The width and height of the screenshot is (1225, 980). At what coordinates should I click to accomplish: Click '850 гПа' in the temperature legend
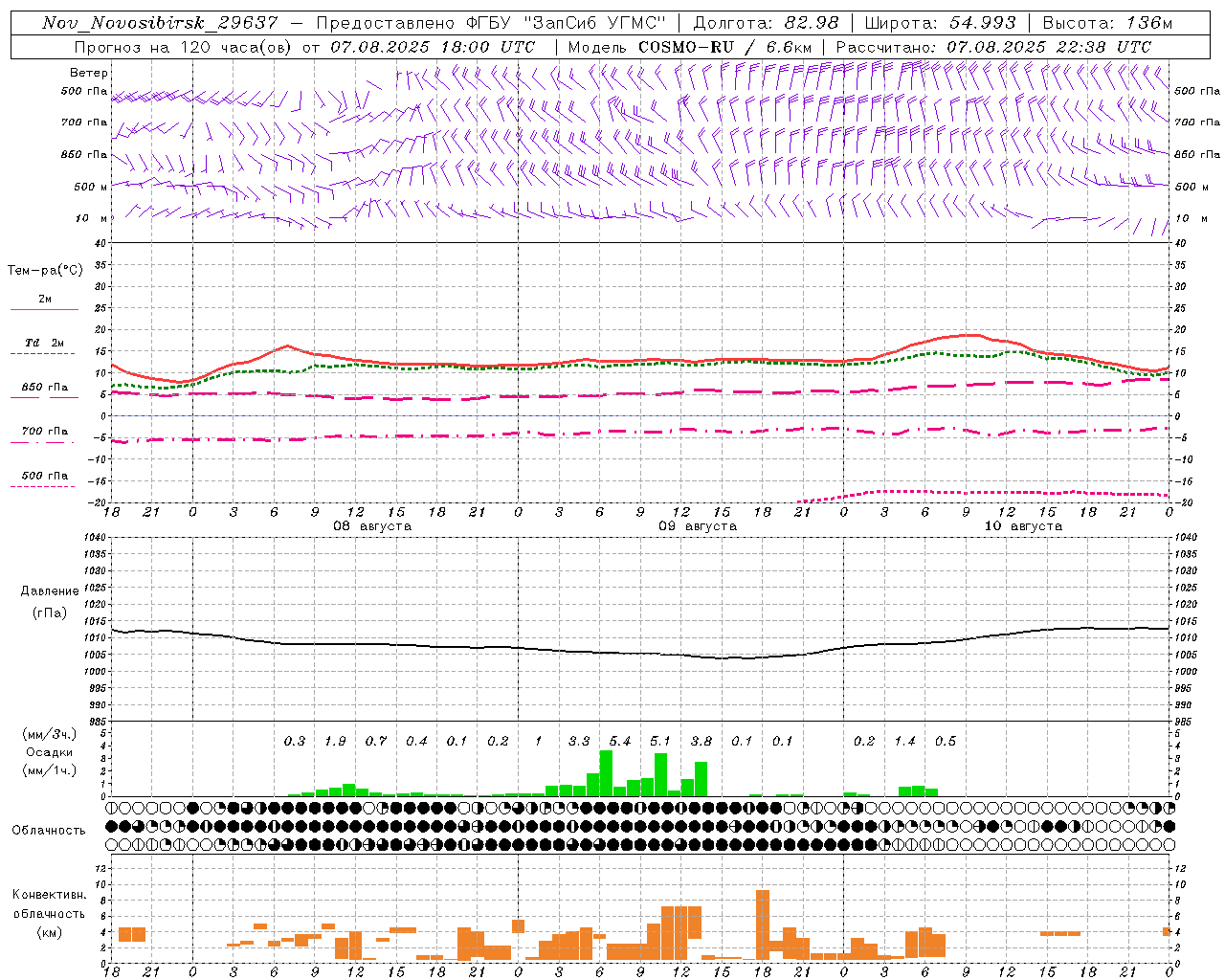click(x=44, y=388)
